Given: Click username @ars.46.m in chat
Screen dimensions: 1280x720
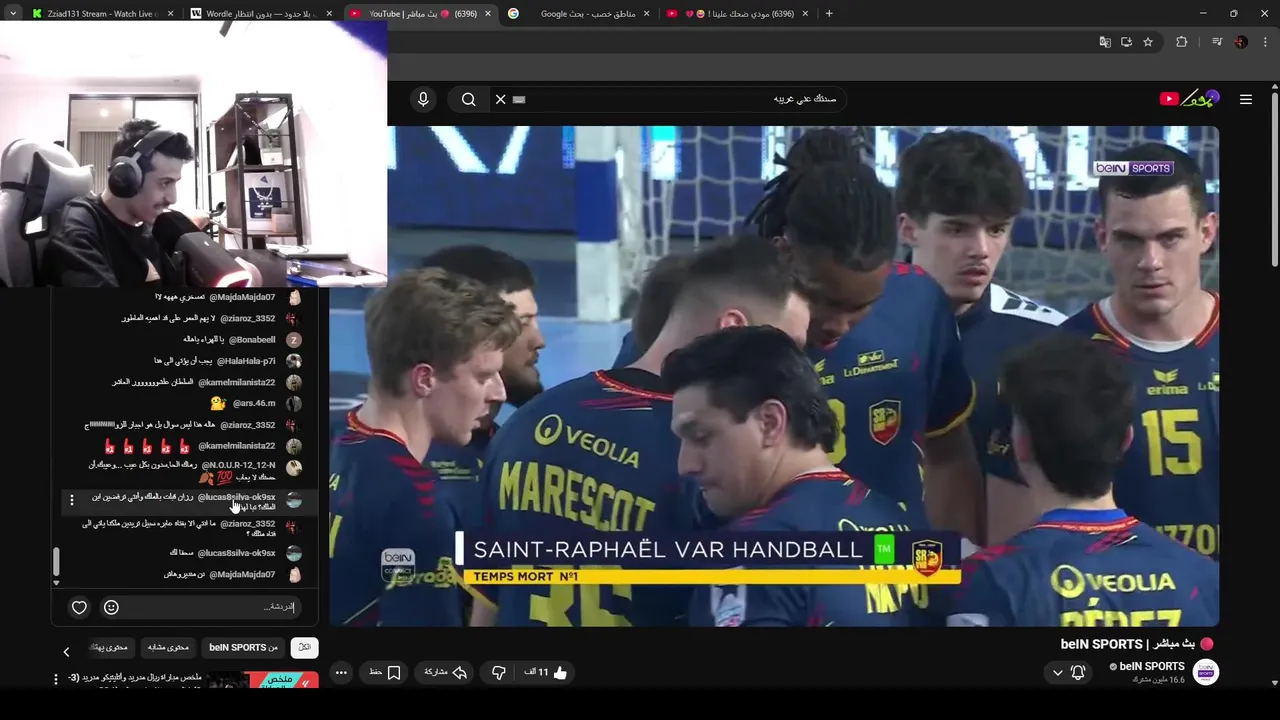Looking at the screenshot, I should pyautogui.click(x=253, y=403).
